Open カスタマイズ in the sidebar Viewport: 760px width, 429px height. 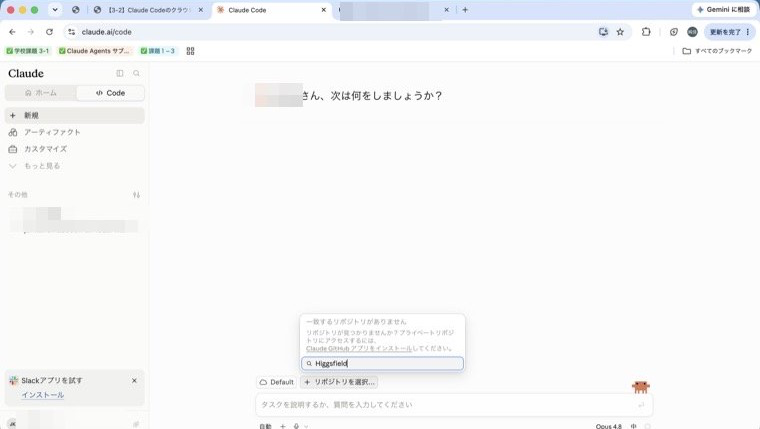click(x=75, y=149)
